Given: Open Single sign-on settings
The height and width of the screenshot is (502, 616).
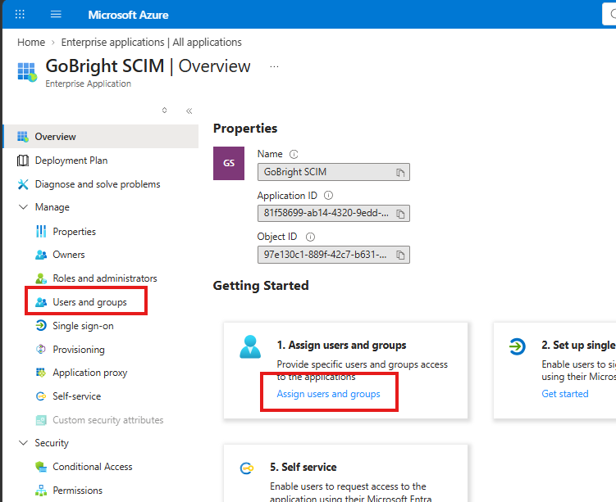Looking at the screenshot, I should 83,326.
